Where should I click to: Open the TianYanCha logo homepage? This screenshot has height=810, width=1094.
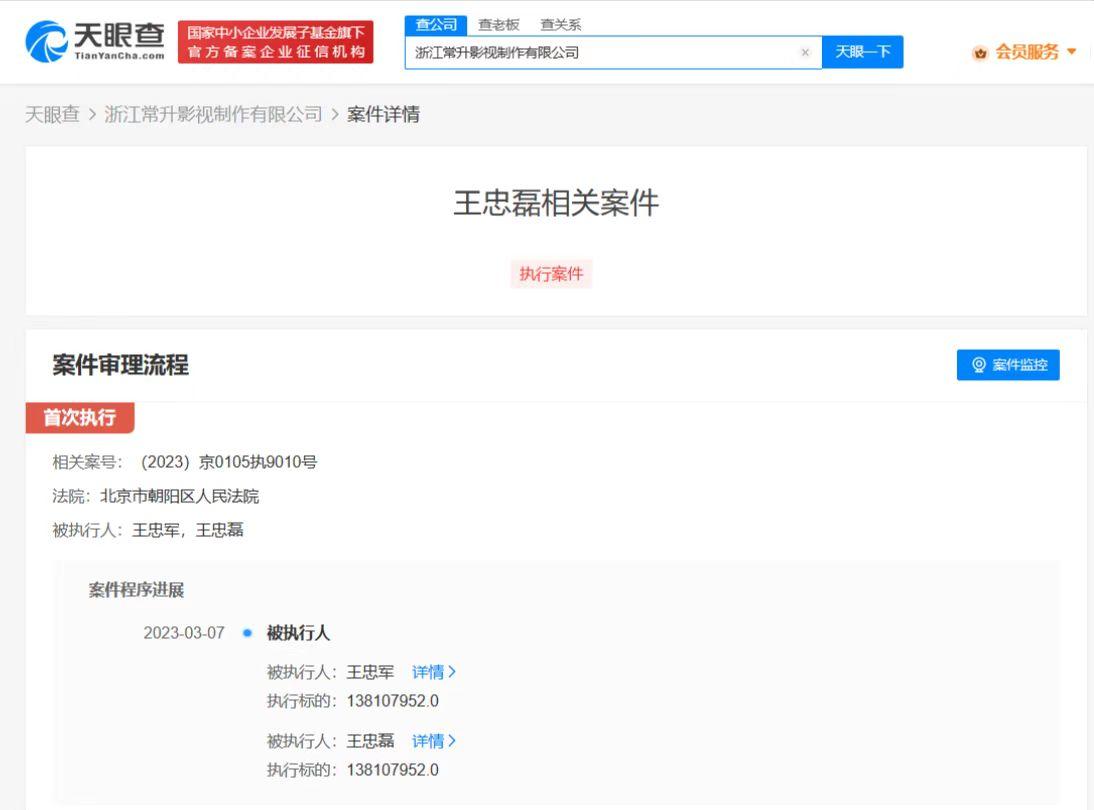click(95, 41)
